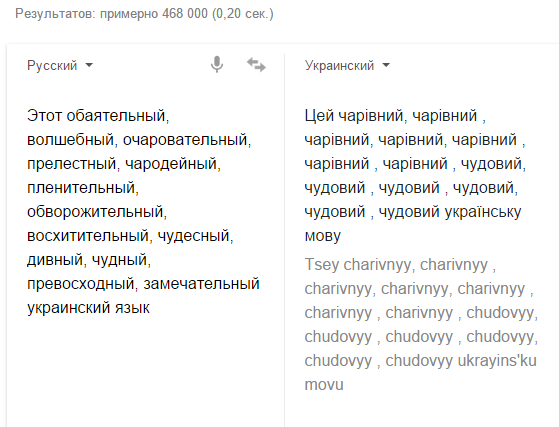Place cursor on the word Этот
The height and width of the screenshot is (427, 559).
(45, 116)
